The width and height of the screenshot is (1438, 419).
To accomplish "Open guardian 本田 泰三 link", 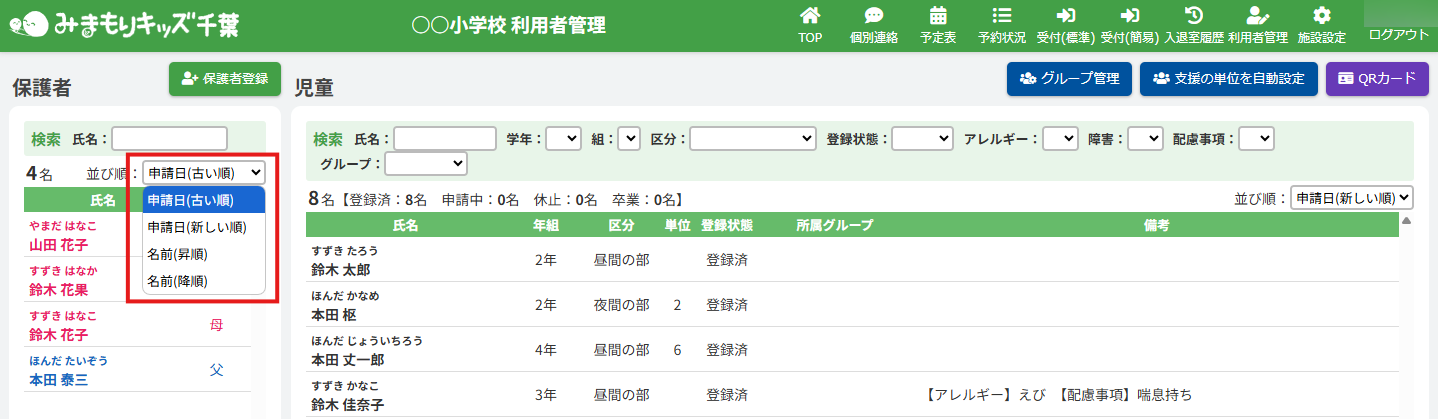I will (x=58, y=380).
